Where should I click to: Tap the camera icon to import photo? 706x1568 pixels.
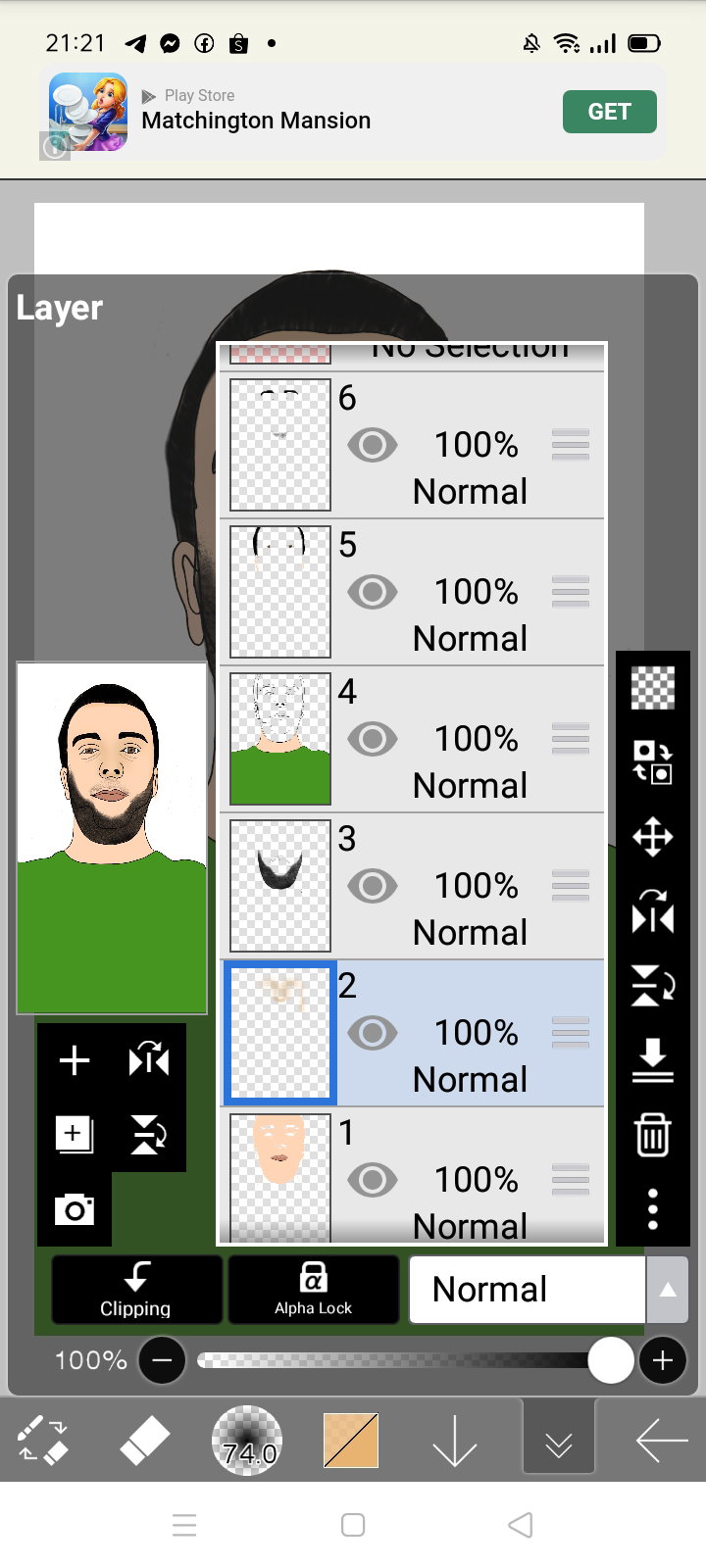pyautogui.click(x=75, y=1210)
